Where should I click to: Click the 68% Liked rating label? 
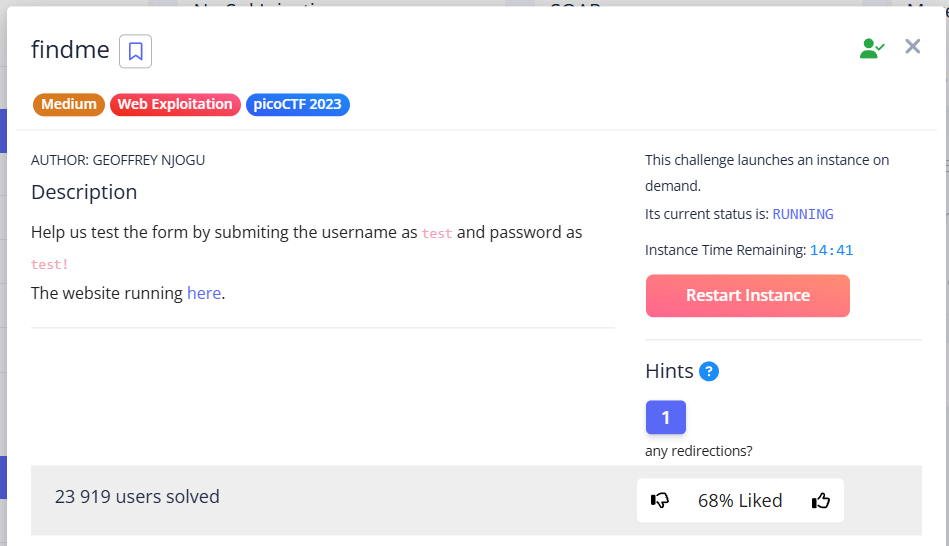[x=740, y=501]
